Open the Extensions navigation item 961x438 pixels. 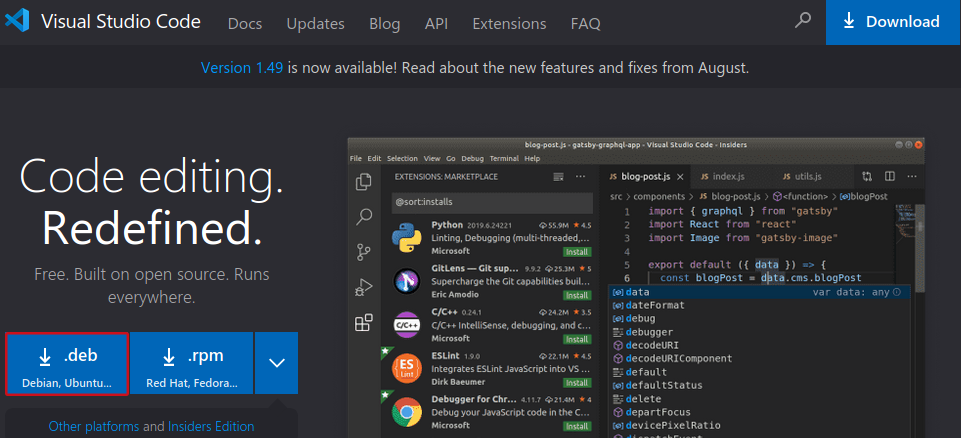(509, 24)
